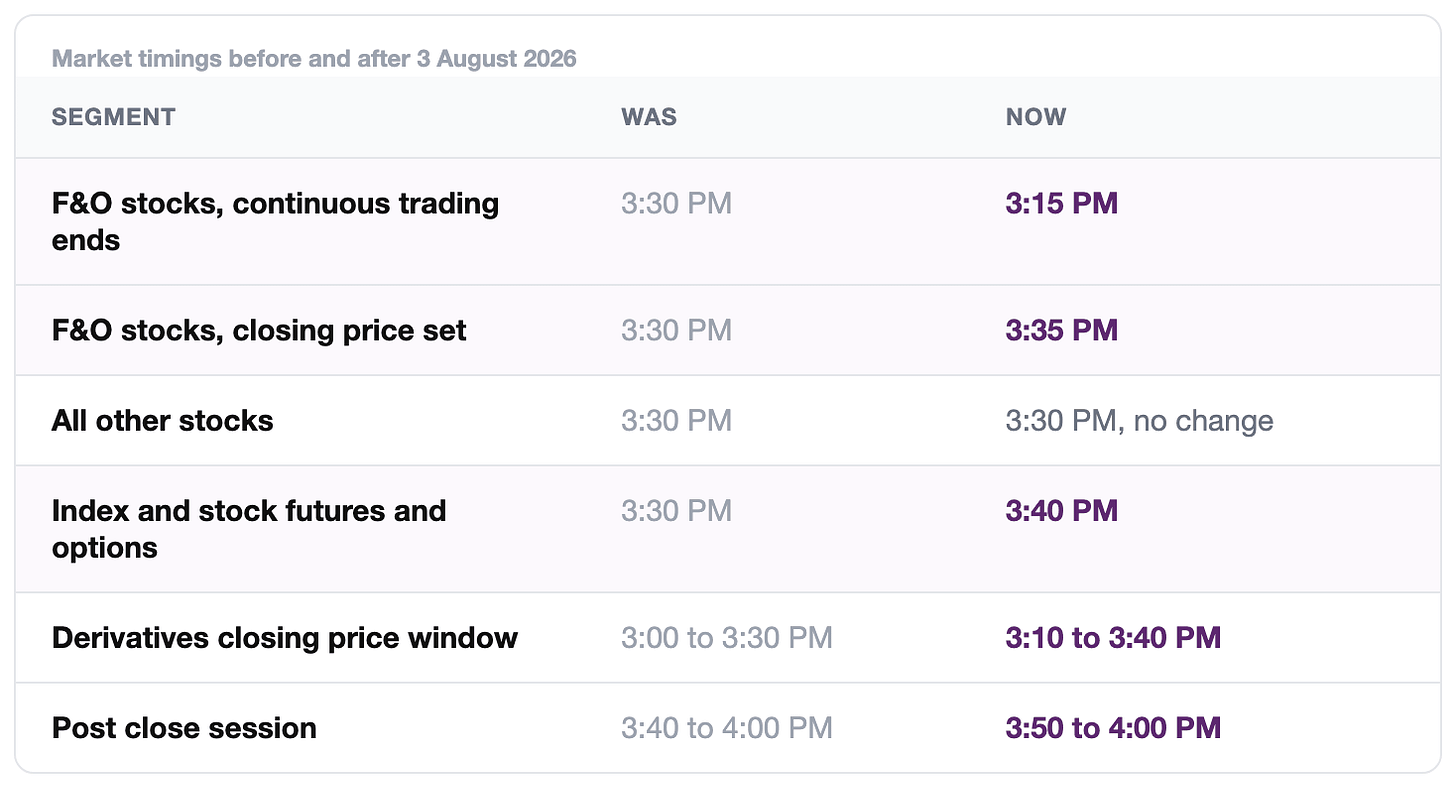
Task: Click the 'F&O stocks, closing price set' row label
Action: point(259,330)
